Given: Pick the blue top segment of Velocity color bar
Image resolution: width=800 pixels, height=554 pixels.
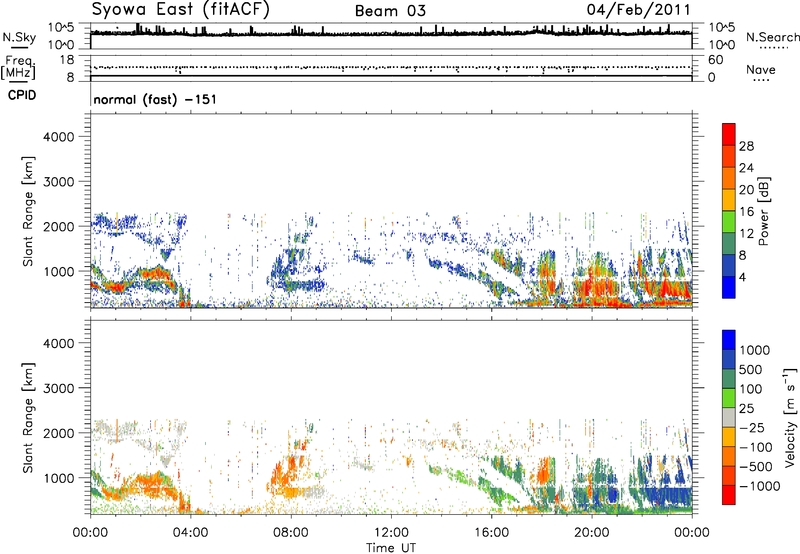Looking at the screenshot, I should point(729,340).
